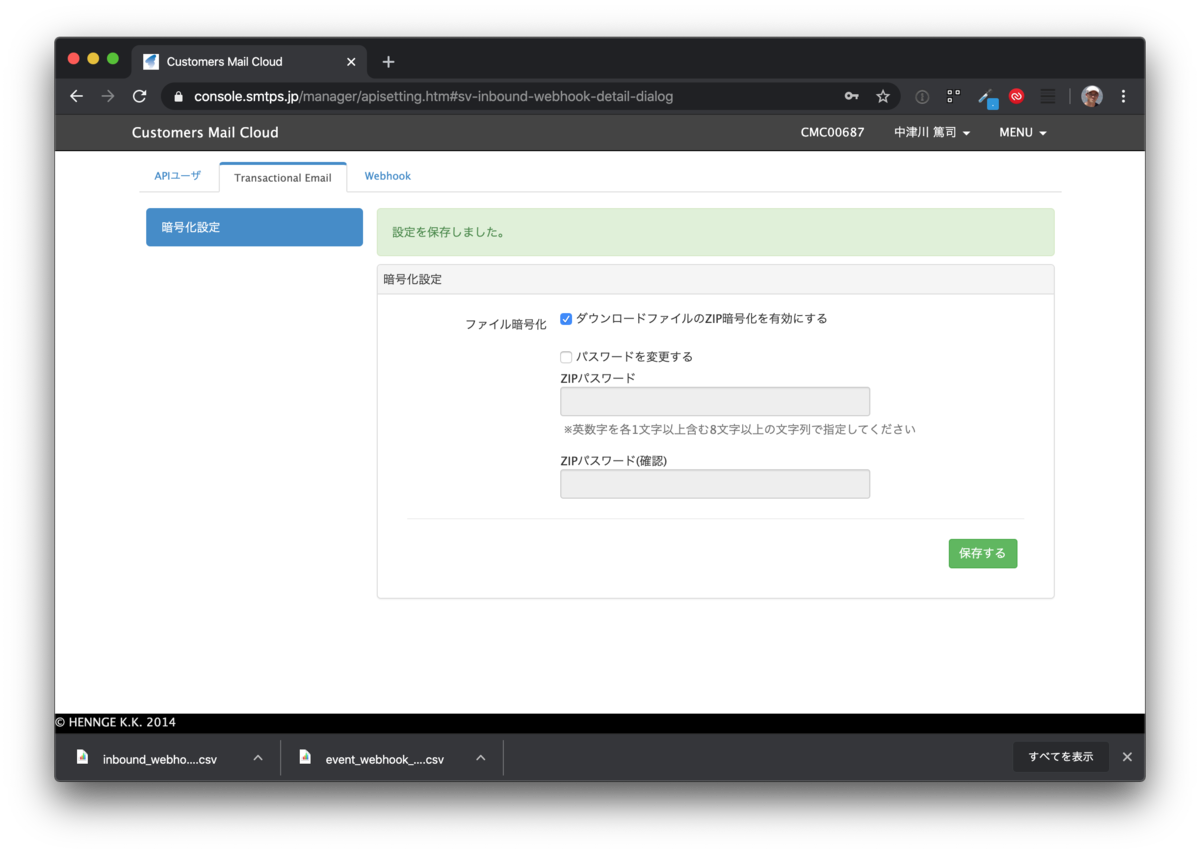Bookmark the page with the star icon

883,96
